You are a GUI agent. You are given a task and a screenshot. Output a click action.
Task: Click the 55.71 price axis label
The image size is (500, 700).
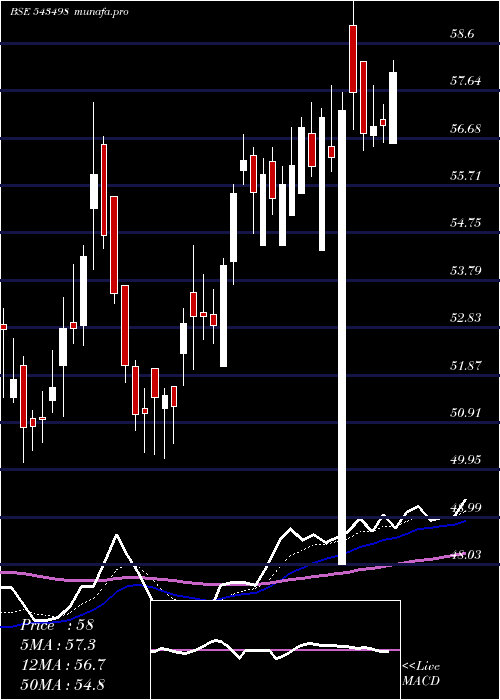click(x=466, y=175)
